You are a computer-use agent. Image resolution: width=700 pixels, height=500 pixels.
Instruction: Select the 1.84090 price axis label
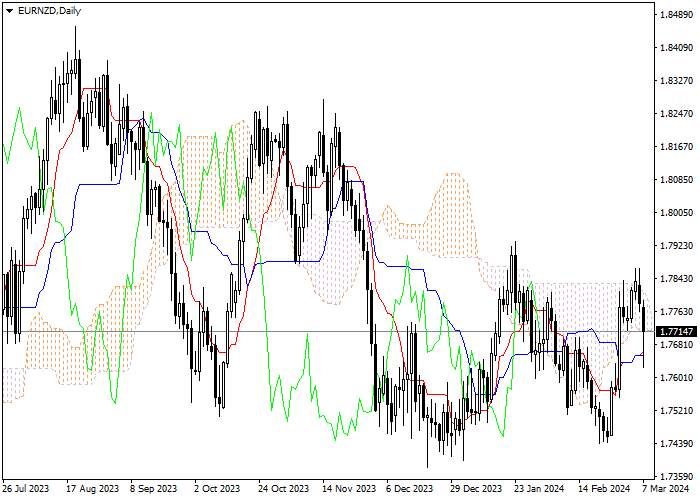pyautogui.click(x=676, y=48)
